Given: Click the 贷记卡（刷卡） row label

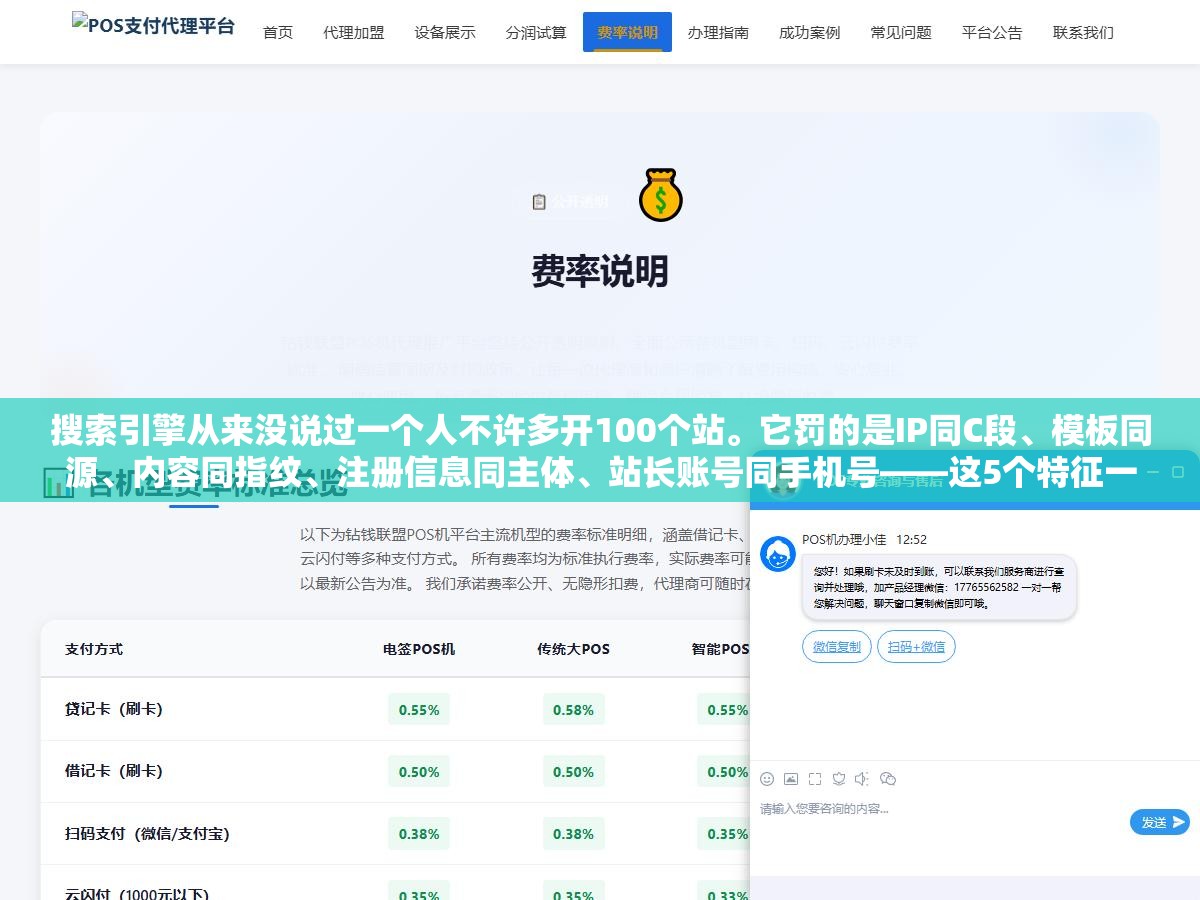Looking at the screenshot, I should coord(113,709).
